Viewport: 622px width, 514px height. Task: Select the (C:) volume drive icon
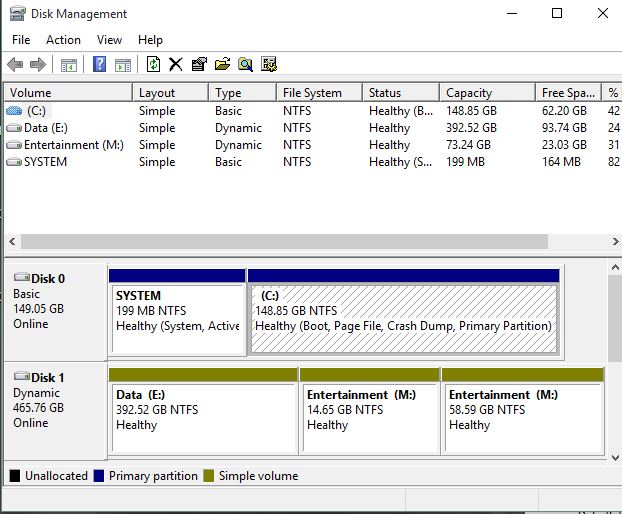[14, 111]
